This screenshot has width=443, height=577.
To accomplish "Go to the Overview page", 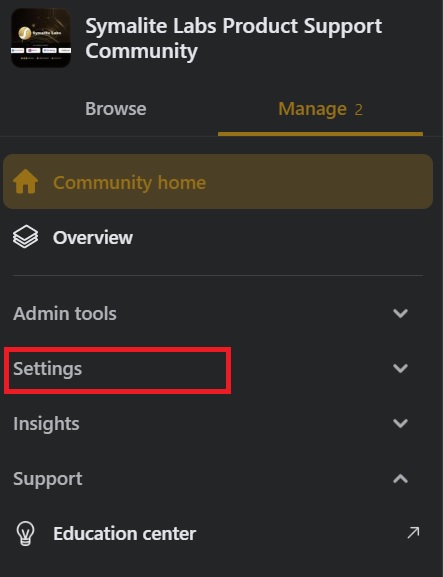I will click(x=93, y=238).
